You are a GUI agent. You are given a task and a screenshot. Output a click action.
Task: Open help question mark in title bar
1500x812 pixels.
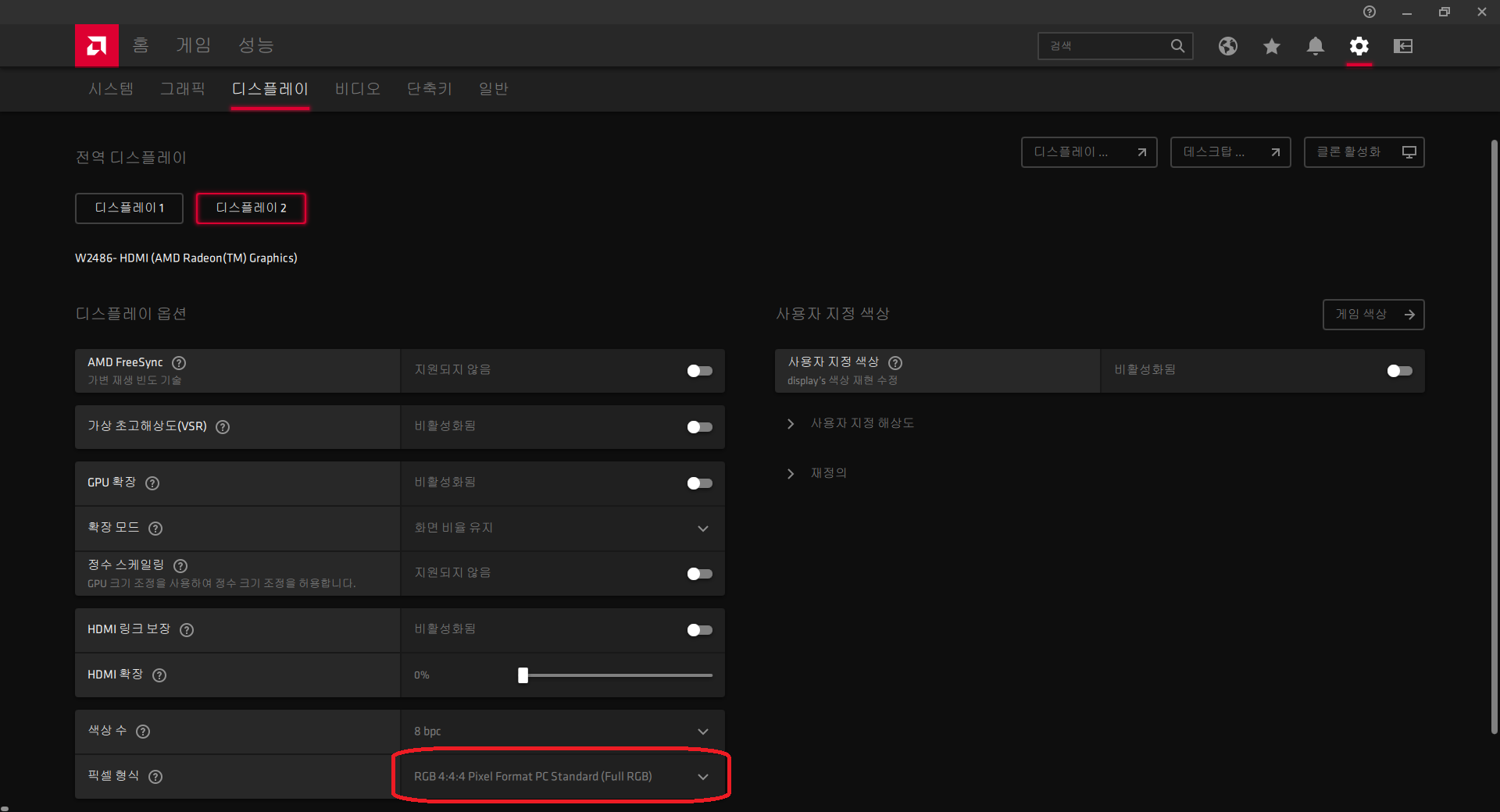(1370, 12)
